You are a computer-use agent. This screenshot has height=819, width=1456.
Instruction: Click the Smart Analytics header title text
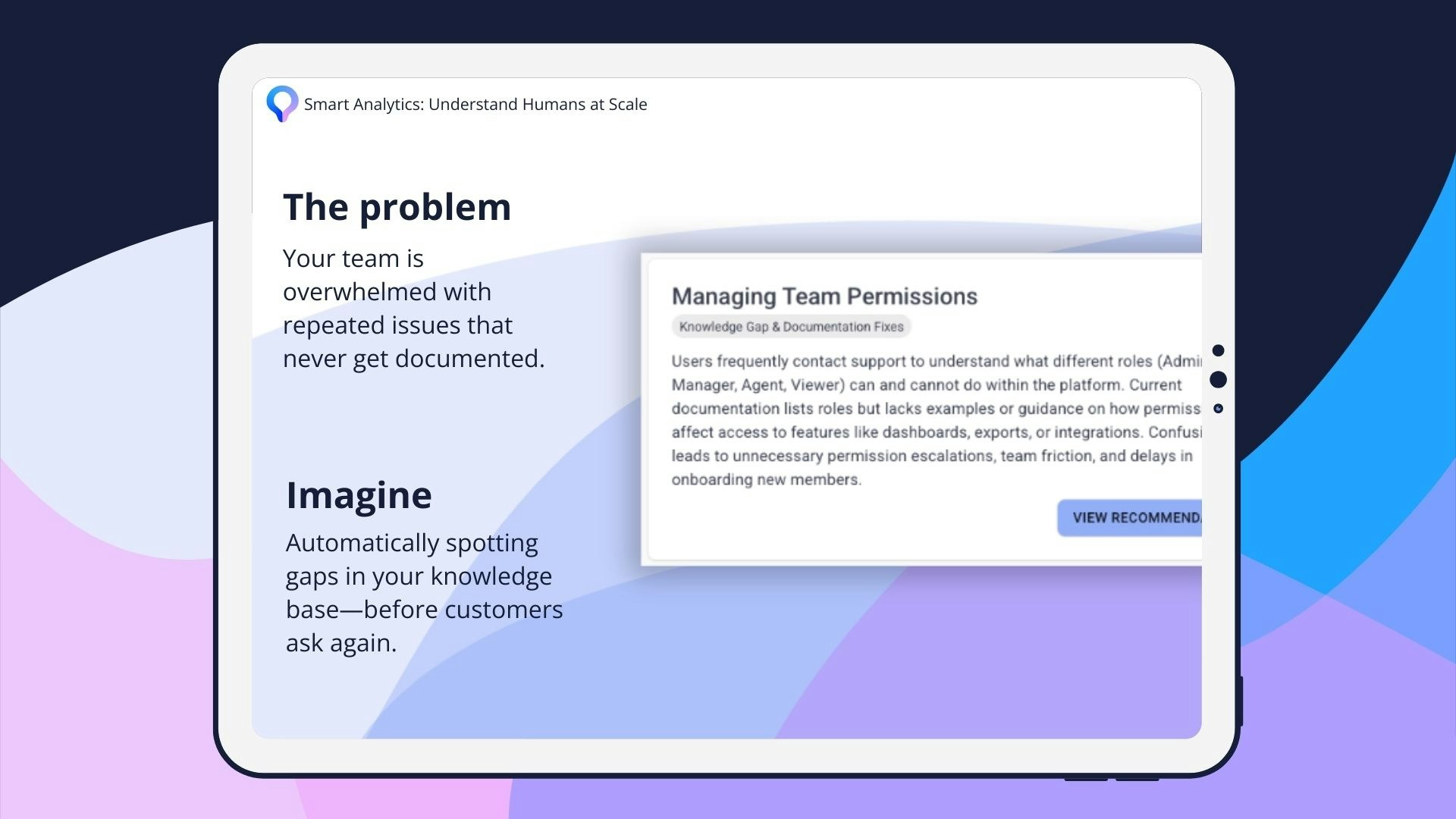(475, 105)
